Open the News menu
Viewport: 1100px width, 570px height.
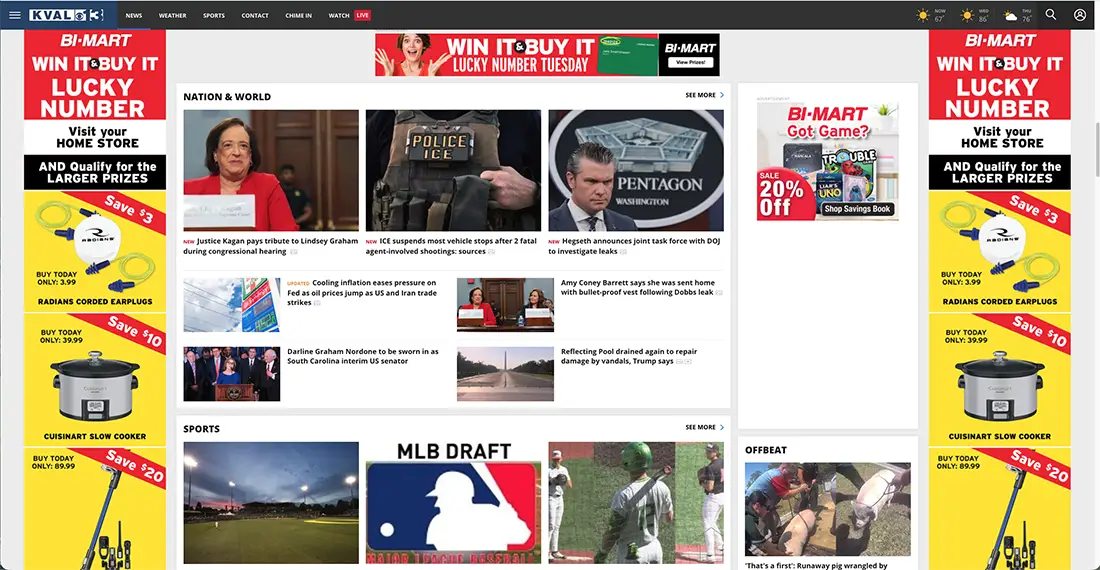click(x=133, y=15)
